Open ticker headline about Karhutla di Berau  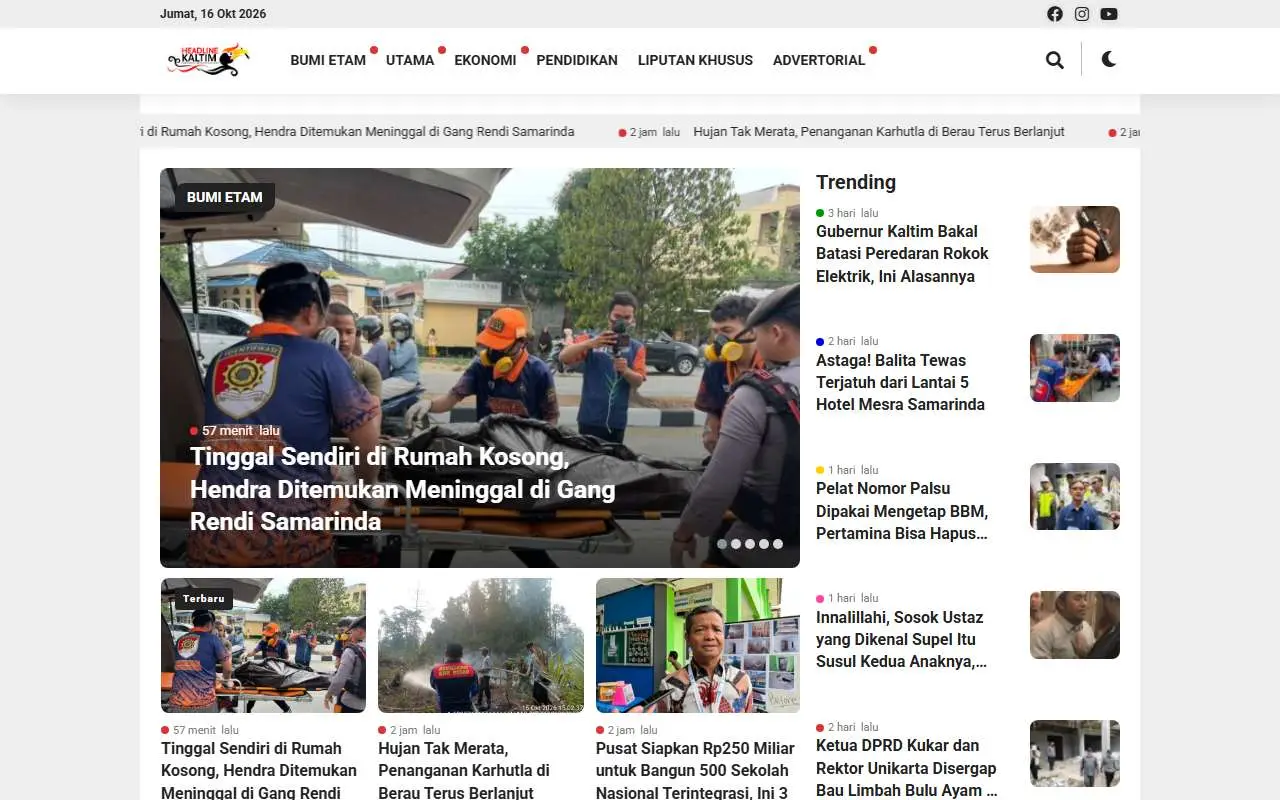tap(879, 132)
